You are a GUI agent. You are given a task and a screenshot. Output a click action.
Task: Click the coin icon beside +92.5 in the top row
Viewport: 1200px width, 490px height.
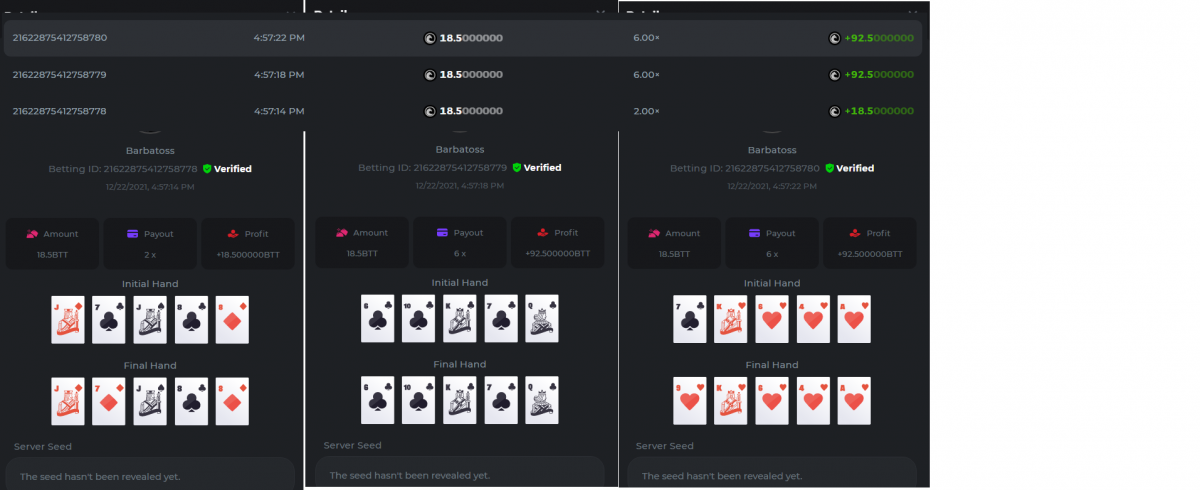click(834, 38)
